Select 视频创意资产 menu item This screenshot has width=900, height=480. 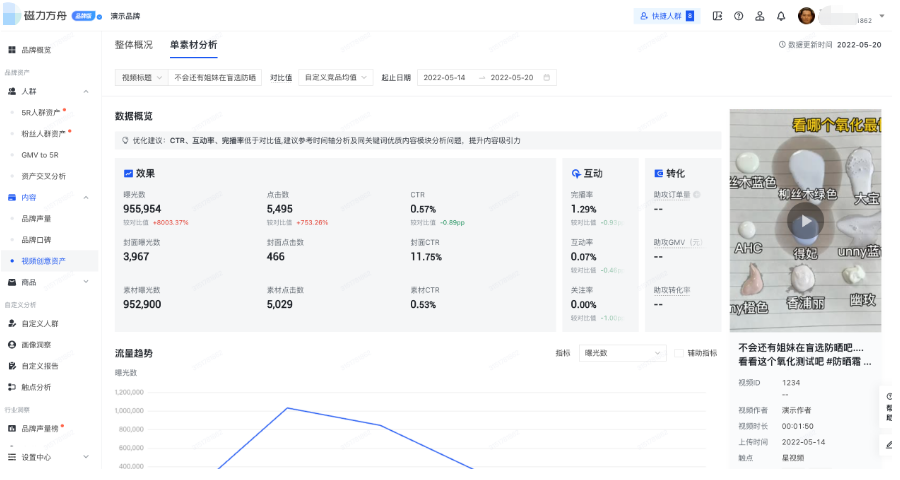(44, 261)
